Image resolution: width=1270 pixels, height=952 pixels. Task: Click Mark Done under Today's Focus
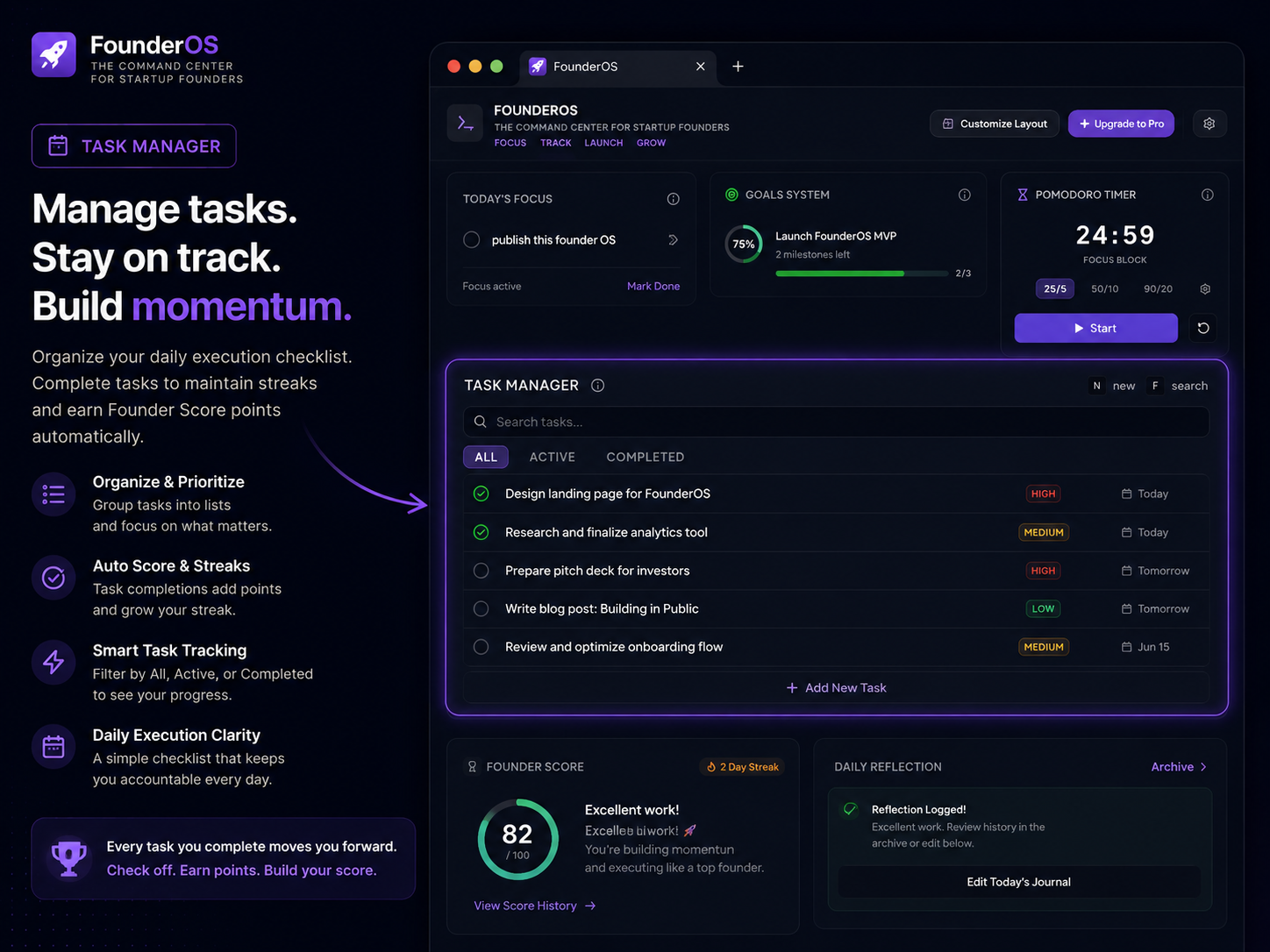(653, 286)
